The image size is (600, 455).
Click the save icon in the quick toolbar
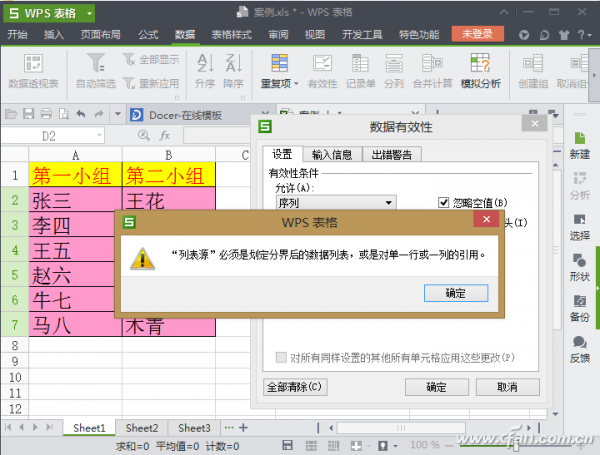pyautogui.click(x=29, y=114)
